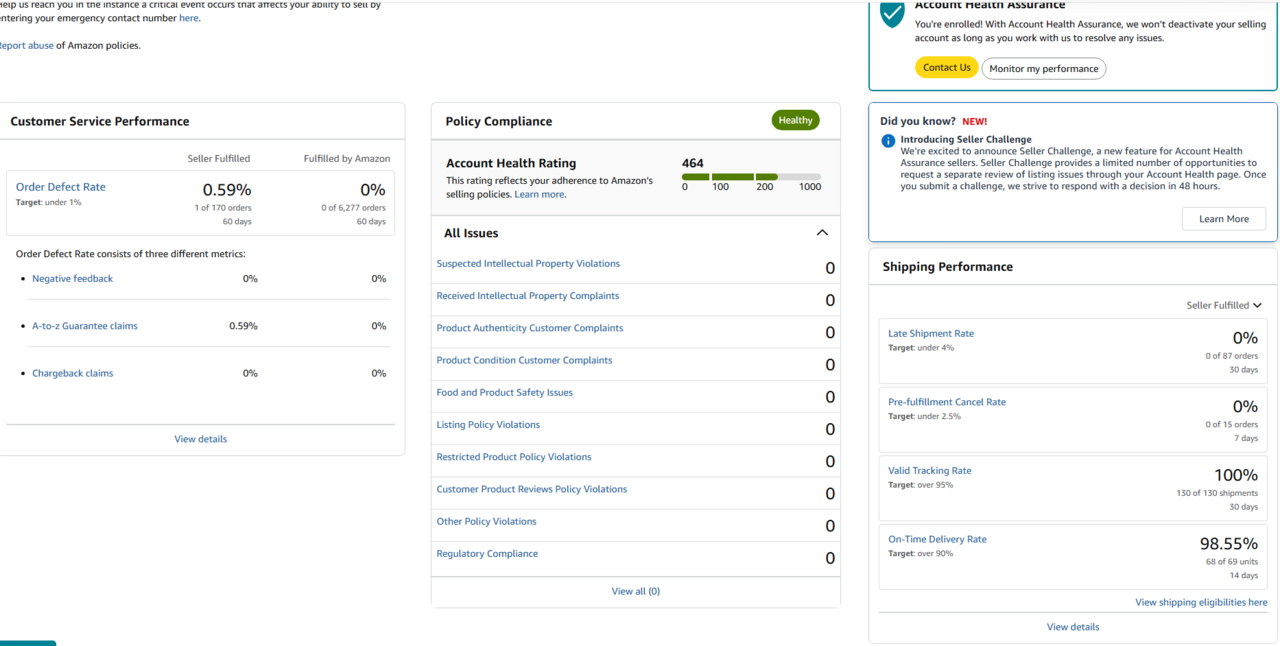Click the Account Health Assurance shield icon

point(891,14)
